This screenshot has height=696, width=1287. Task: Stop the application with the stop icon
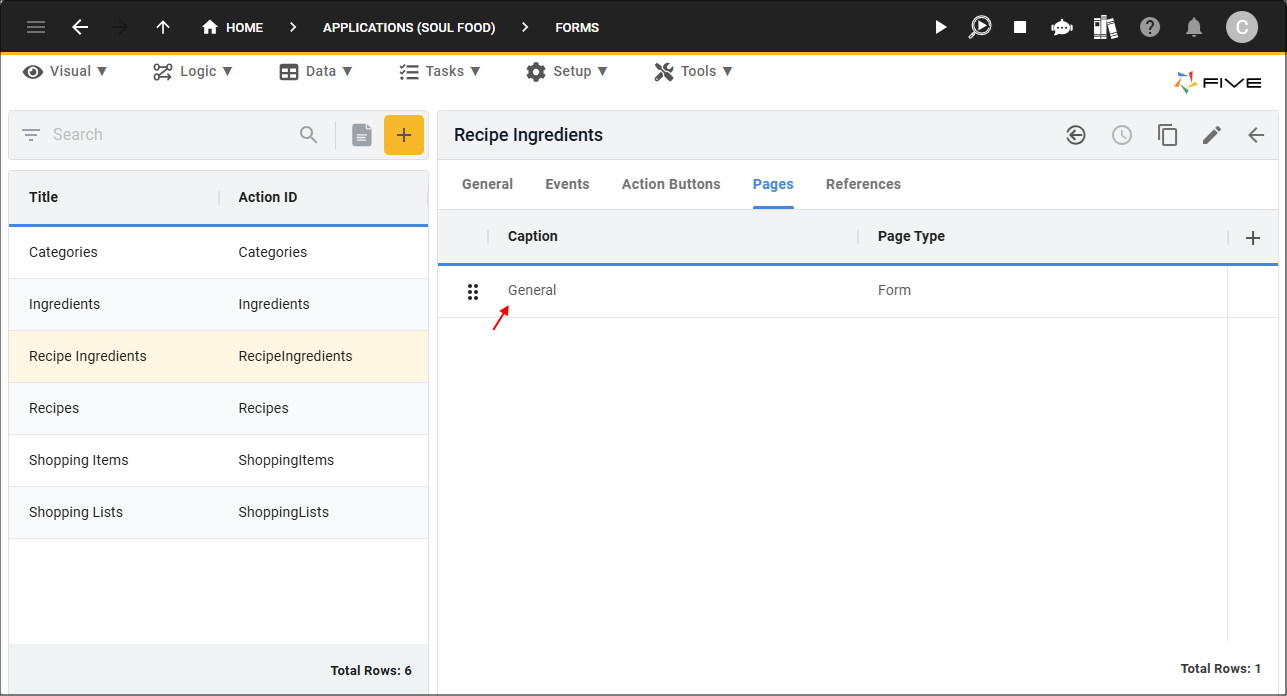(1020, 27)
